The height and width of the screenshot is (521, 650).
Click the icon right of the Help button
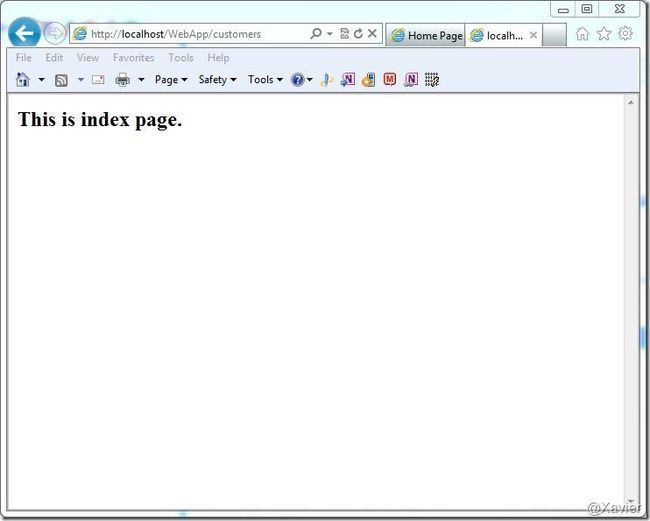(327, 79)
